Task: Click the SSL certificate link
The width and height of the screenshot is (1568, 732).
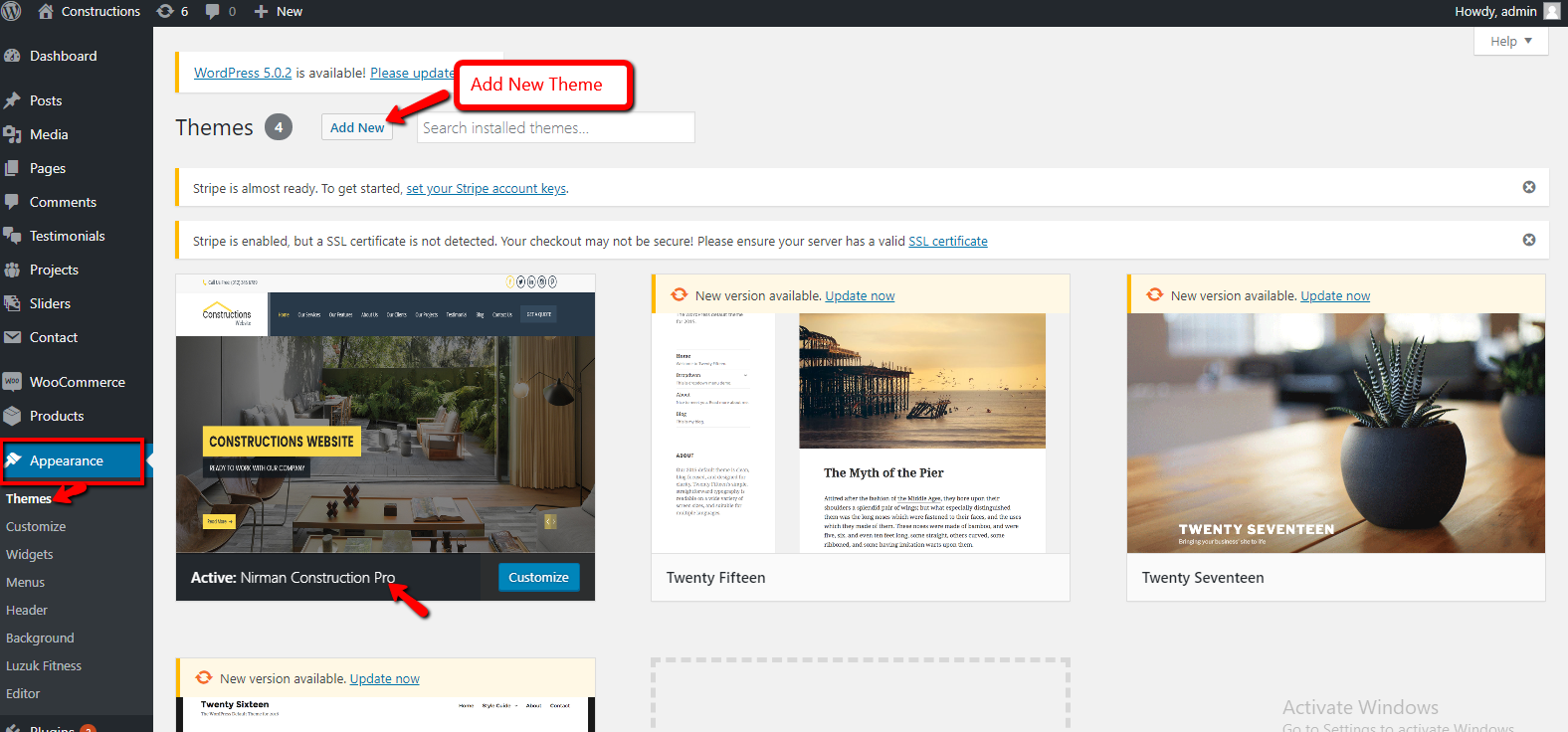Action: [948, 241]
